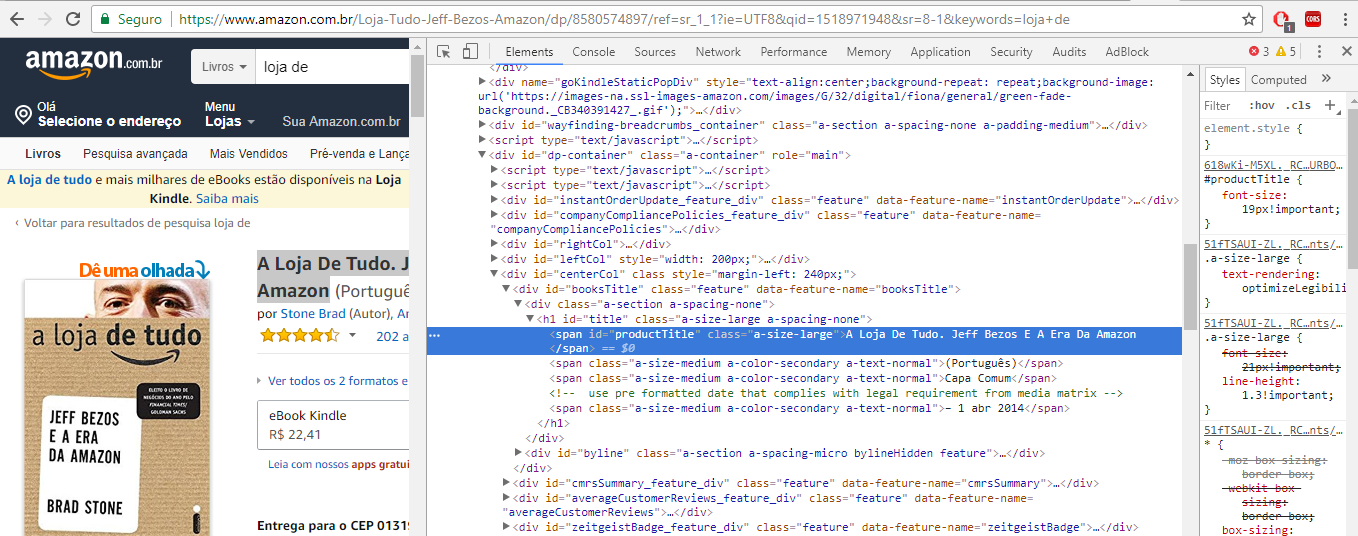Click the Saiba mais link
Viewport: 1358px width, 536px height.
227,199
